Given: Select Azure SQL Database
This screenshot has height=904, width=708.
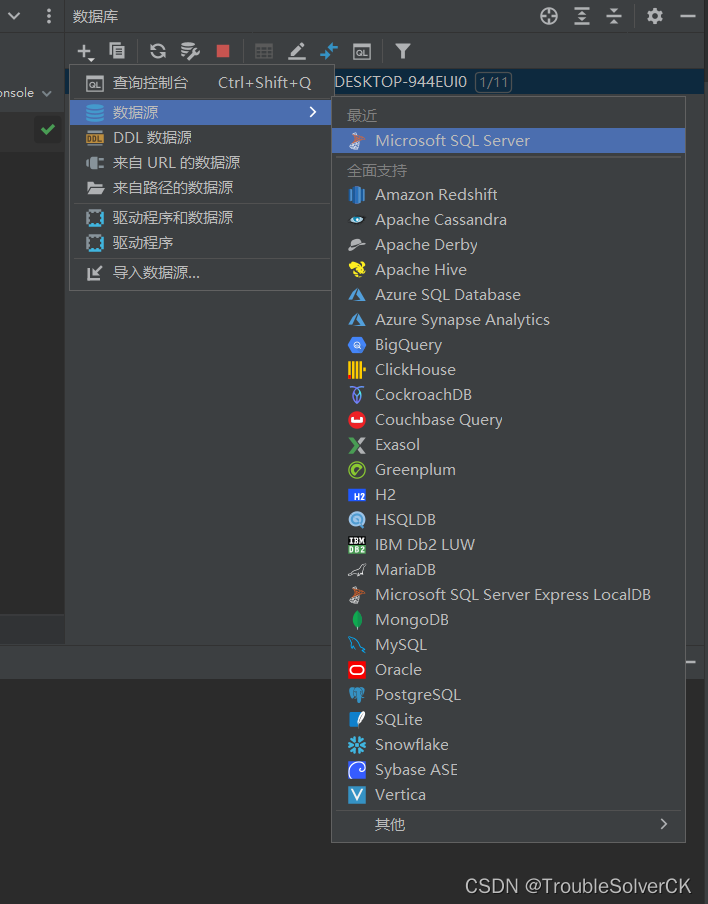Looking at the screenshot, I should coord(508,295).
